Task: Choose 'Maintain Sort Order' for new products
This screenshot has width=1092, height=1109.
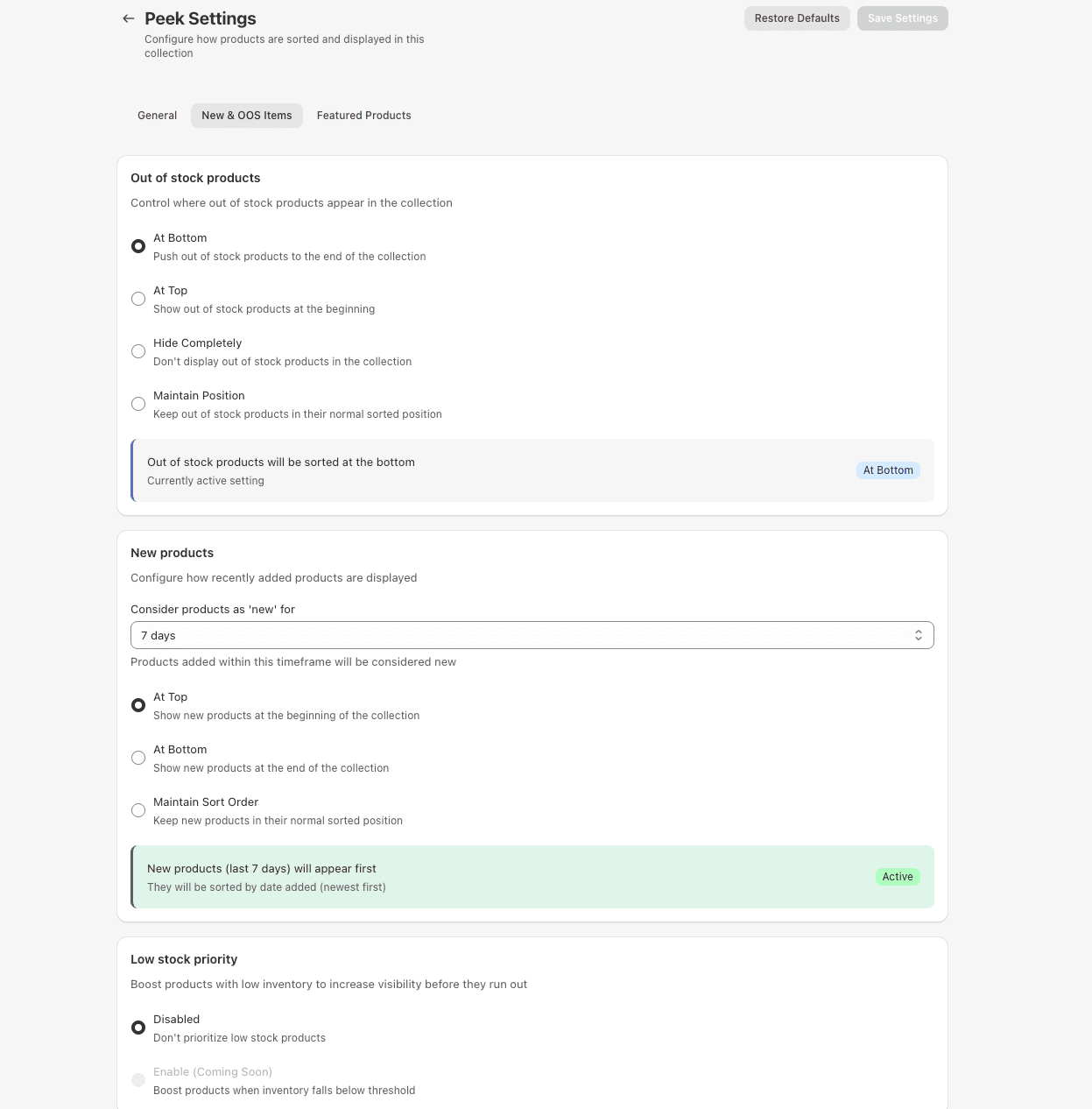Action: pyautogui.click(x=138, y=810)
